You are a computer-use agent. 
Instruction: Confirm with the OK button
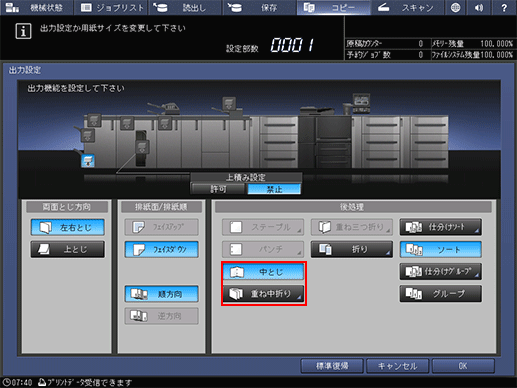463,366
